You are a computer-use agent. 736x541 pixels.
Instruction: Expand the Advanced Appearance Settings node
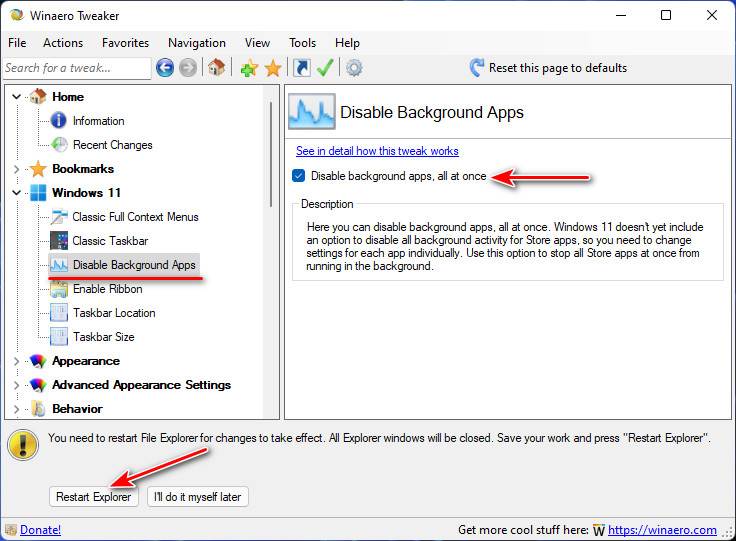click(x=16, y=385)
